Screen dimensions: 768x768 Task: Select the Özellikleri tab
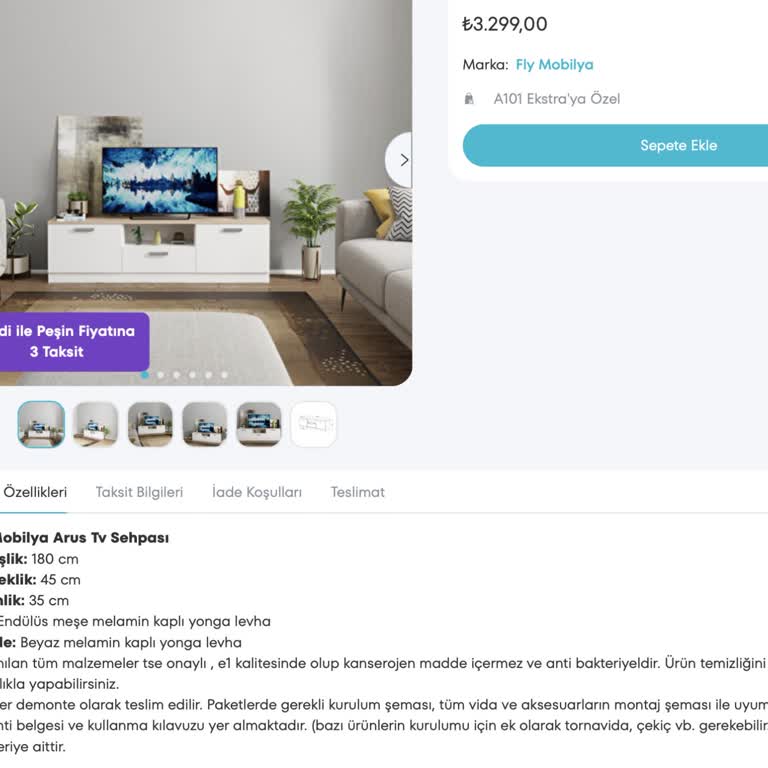[x=34, y=492]
